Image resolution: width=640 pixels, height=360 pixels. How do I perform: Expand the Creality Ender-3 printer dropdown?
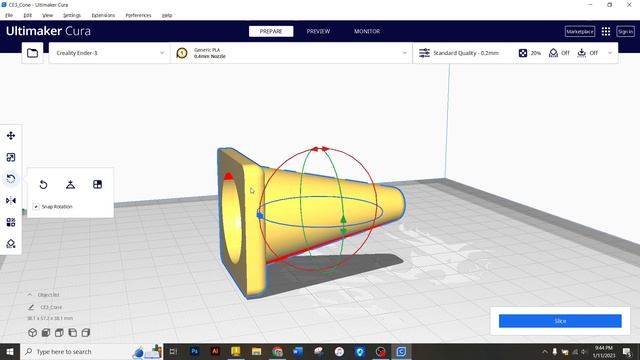[x=109, y=53]
